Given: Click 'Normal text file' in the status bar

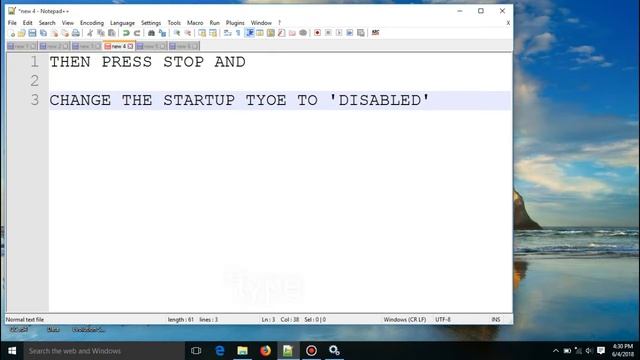Looking at the screenshot, I should click(x=25, y=320).
